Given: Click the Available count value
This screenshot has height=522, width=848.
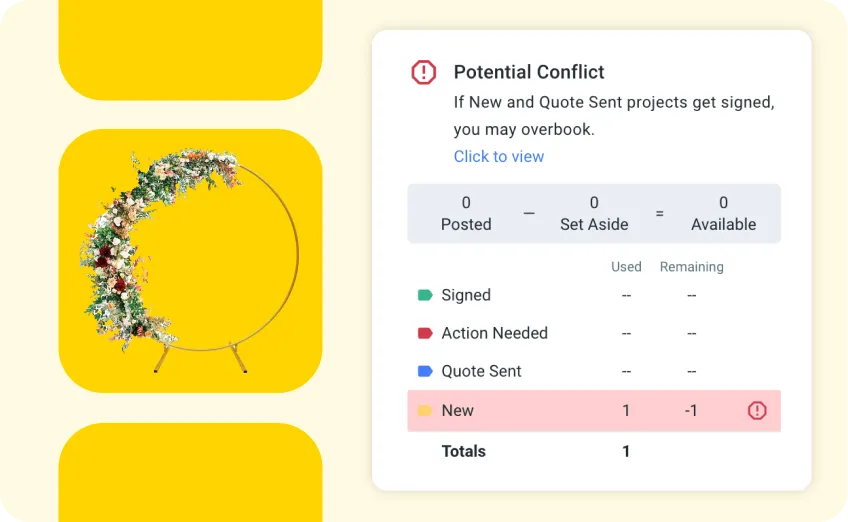Looking at the screenshot, I should 723,204.
